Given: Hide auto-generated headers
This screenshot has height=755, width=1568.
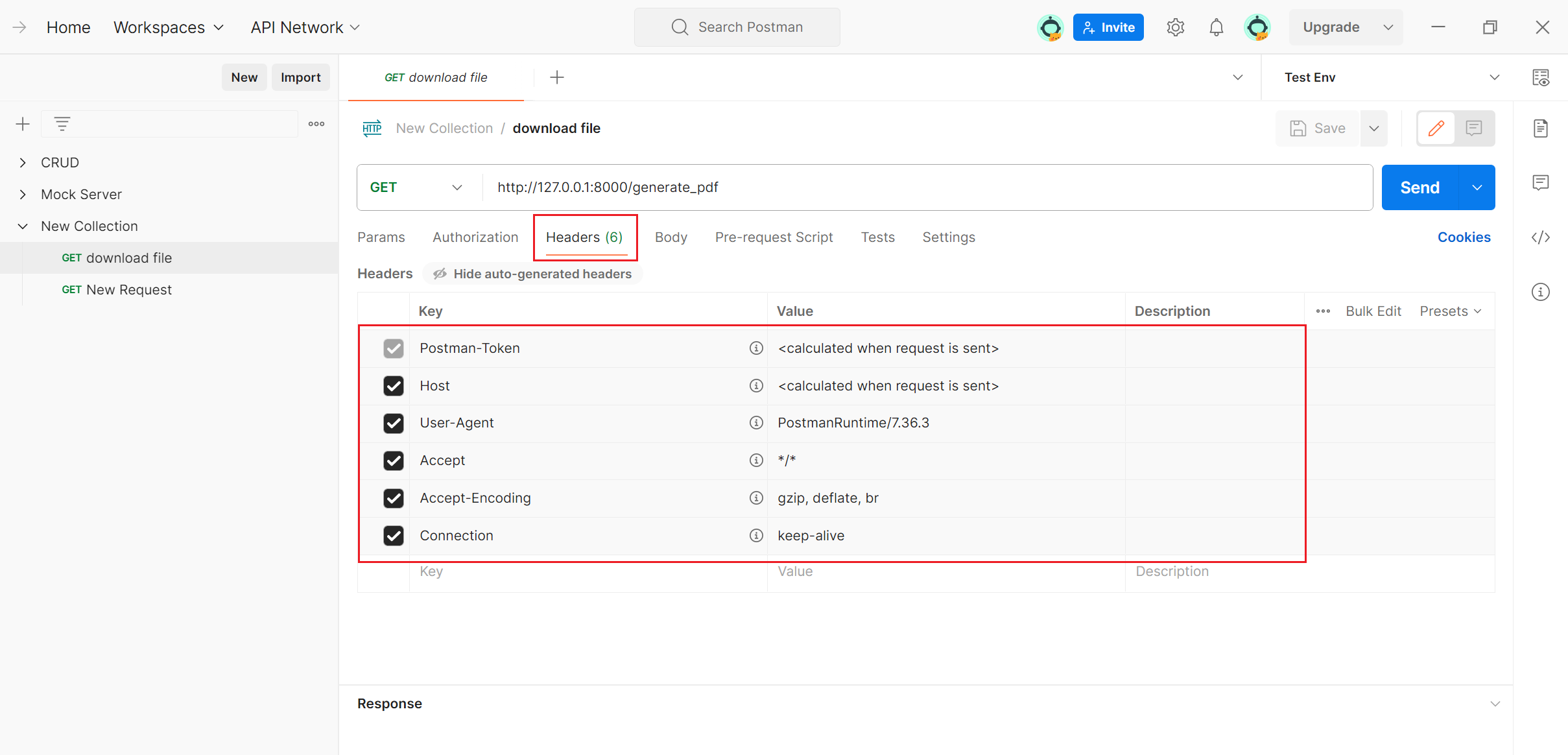Looking at the screenshot, I should (x=532, y=274).
